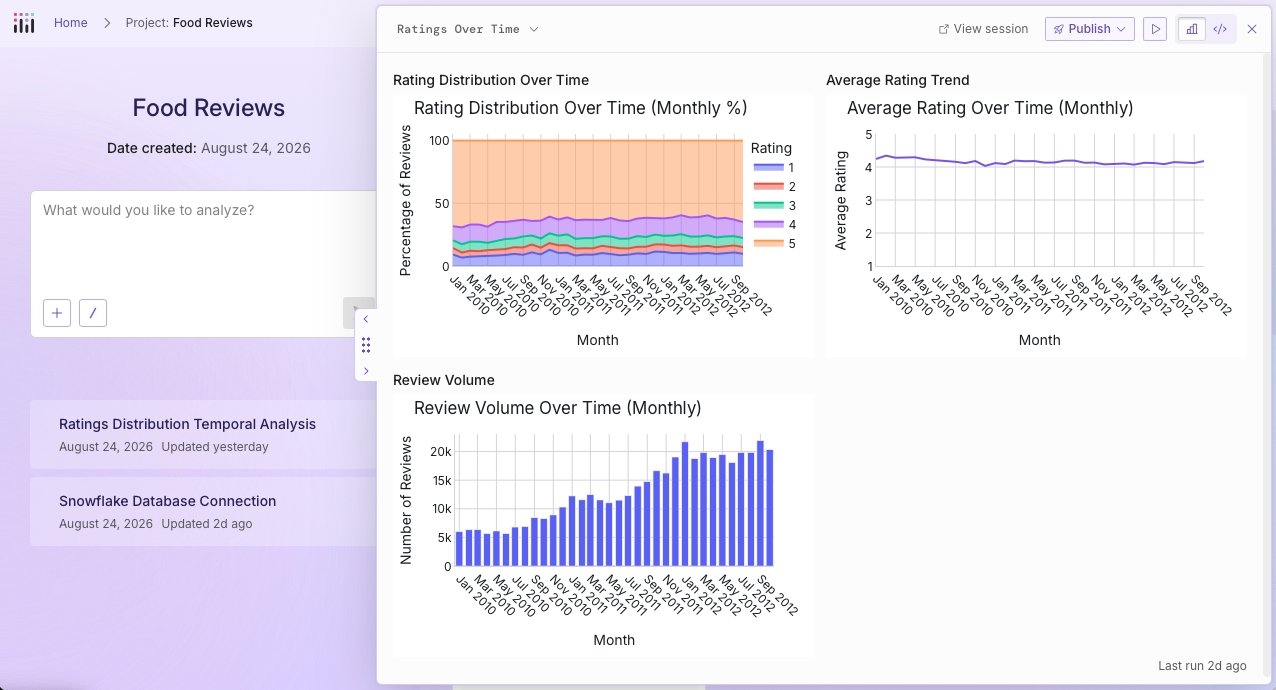Click the slash command button
Screen dimensions: 1276x690
click(93, 313)
